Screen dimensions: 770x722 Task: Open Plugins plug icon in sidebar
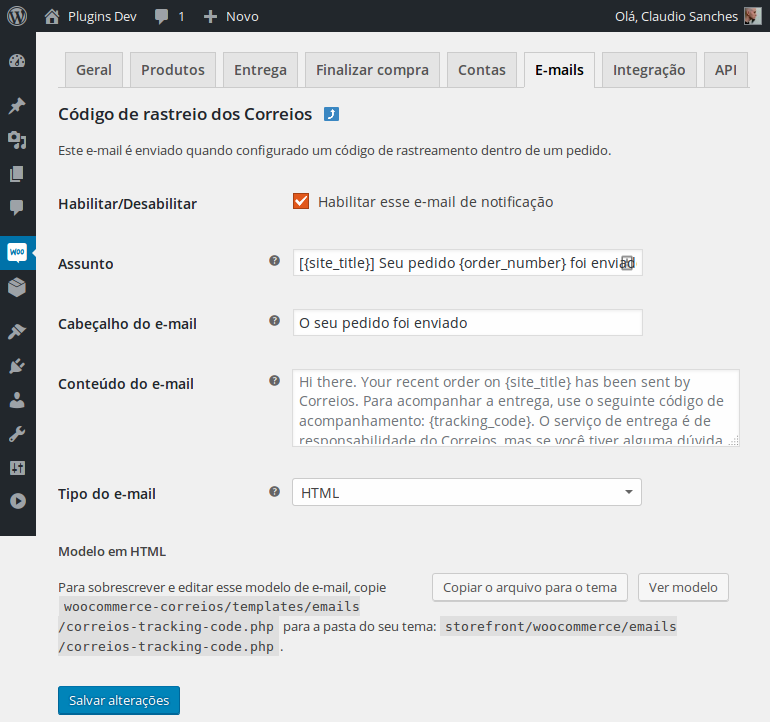tap(17, 366)
